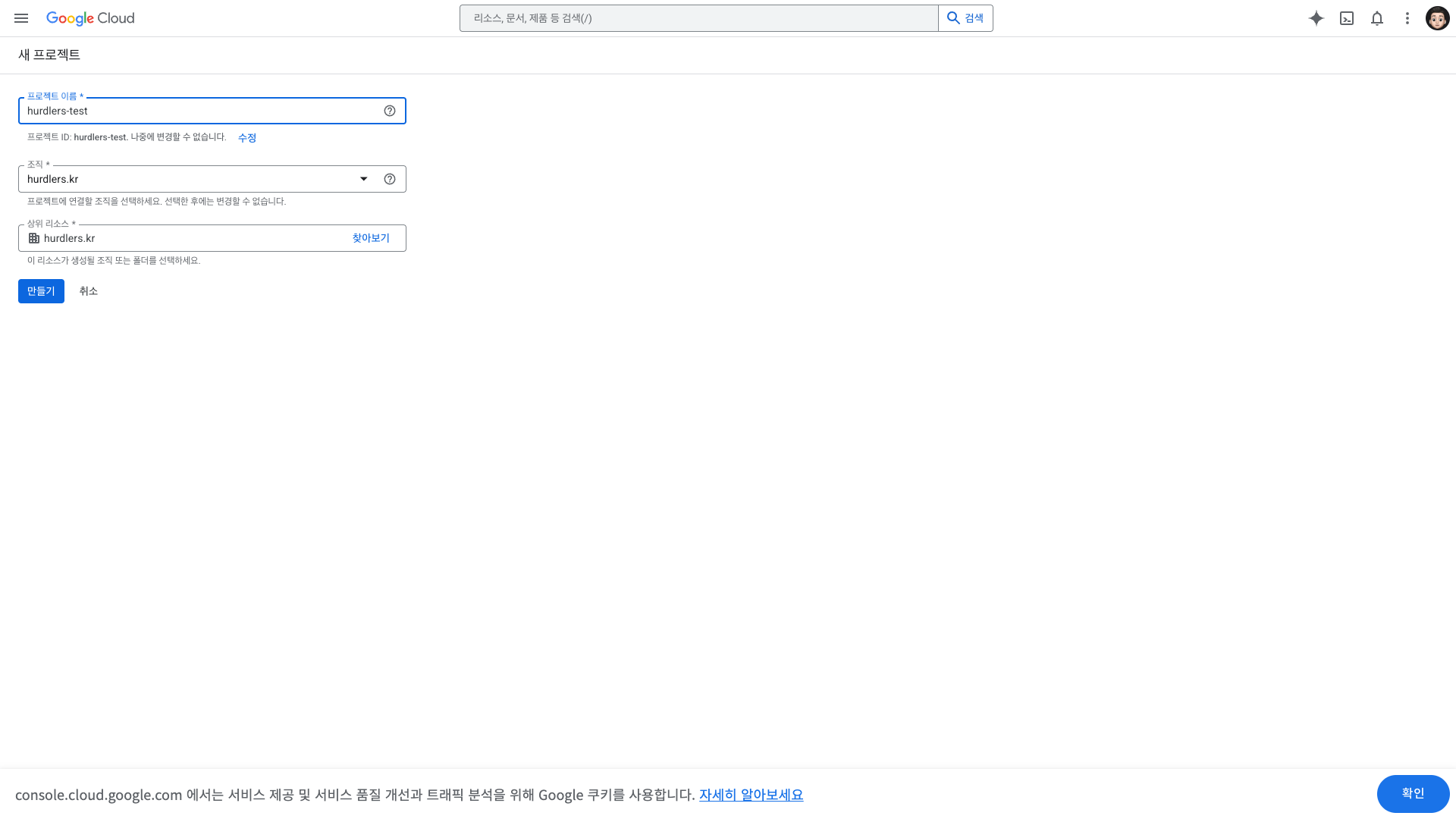Expand the organization dropdown arrow
Viewport: 1456px width, 819px height.
coord(364,179)
